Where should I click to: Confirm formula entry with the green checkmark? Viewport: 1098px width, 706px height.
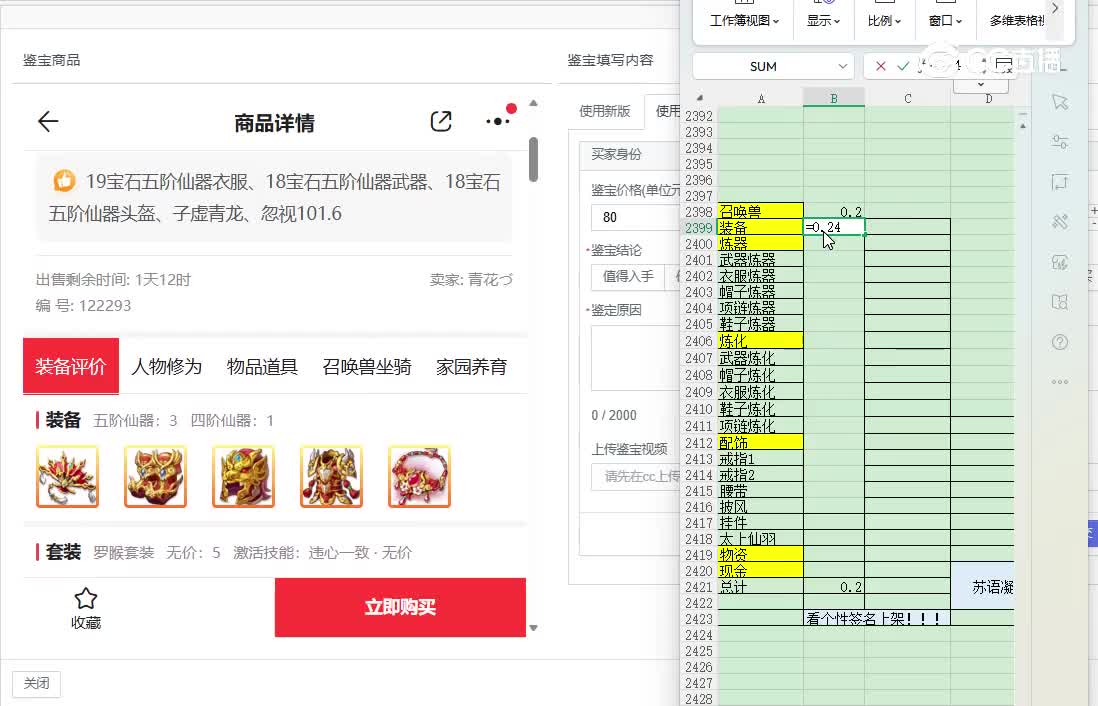coord(904,66)
